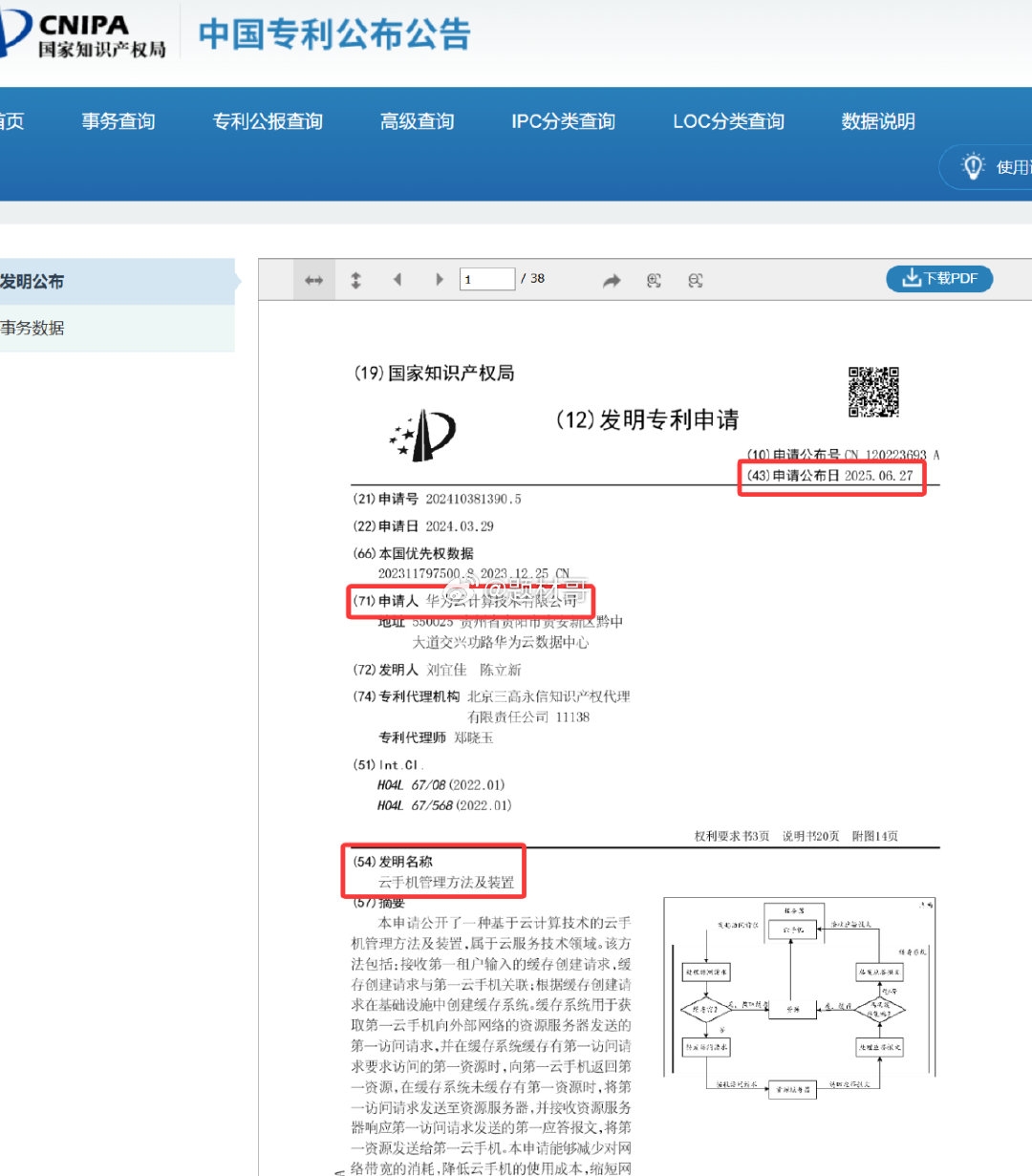Click the application date 2024.03.29 text

tap(460, 526)
